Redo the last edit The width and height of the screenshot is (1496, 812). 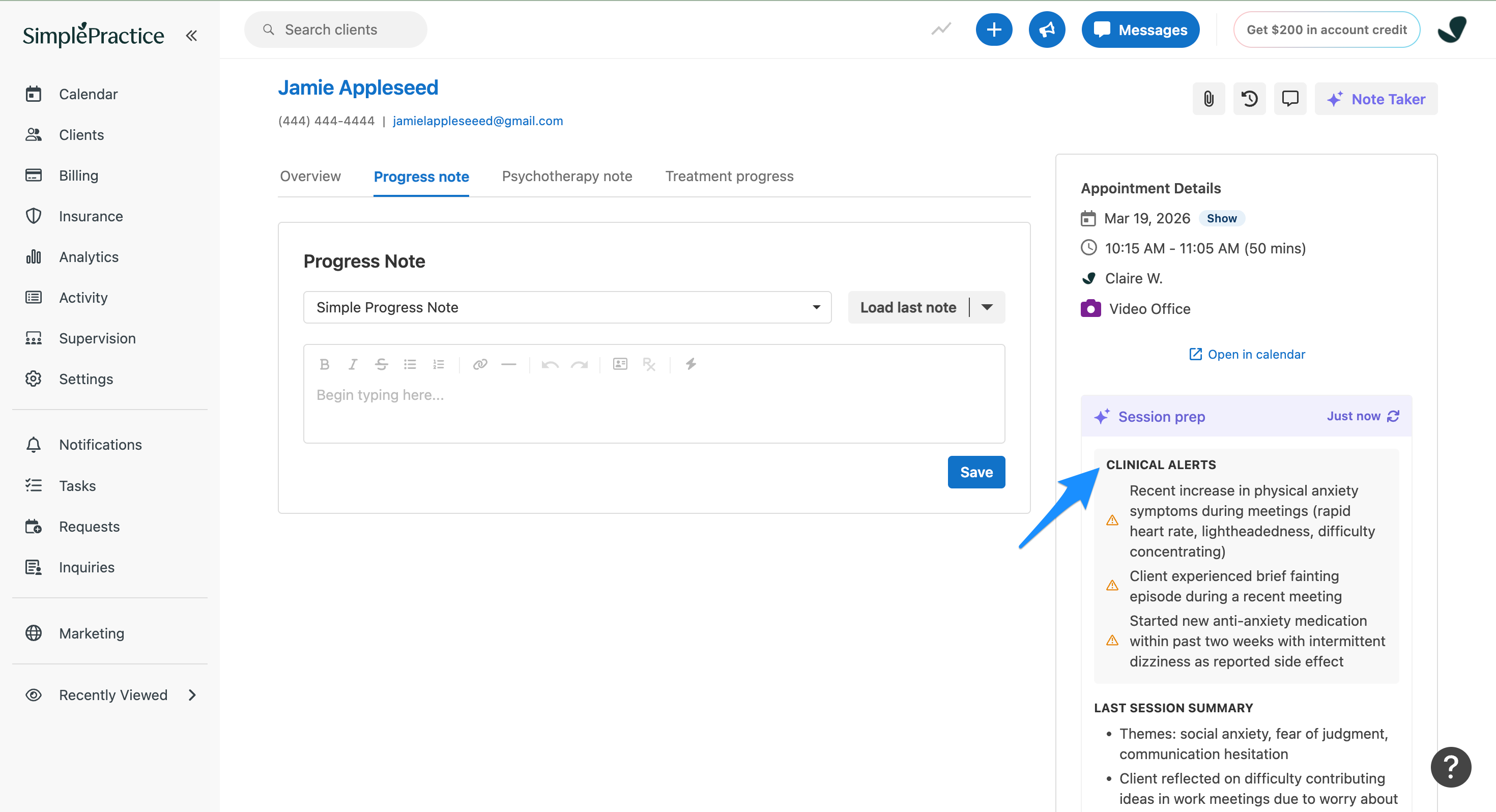(x=579, y=364)
